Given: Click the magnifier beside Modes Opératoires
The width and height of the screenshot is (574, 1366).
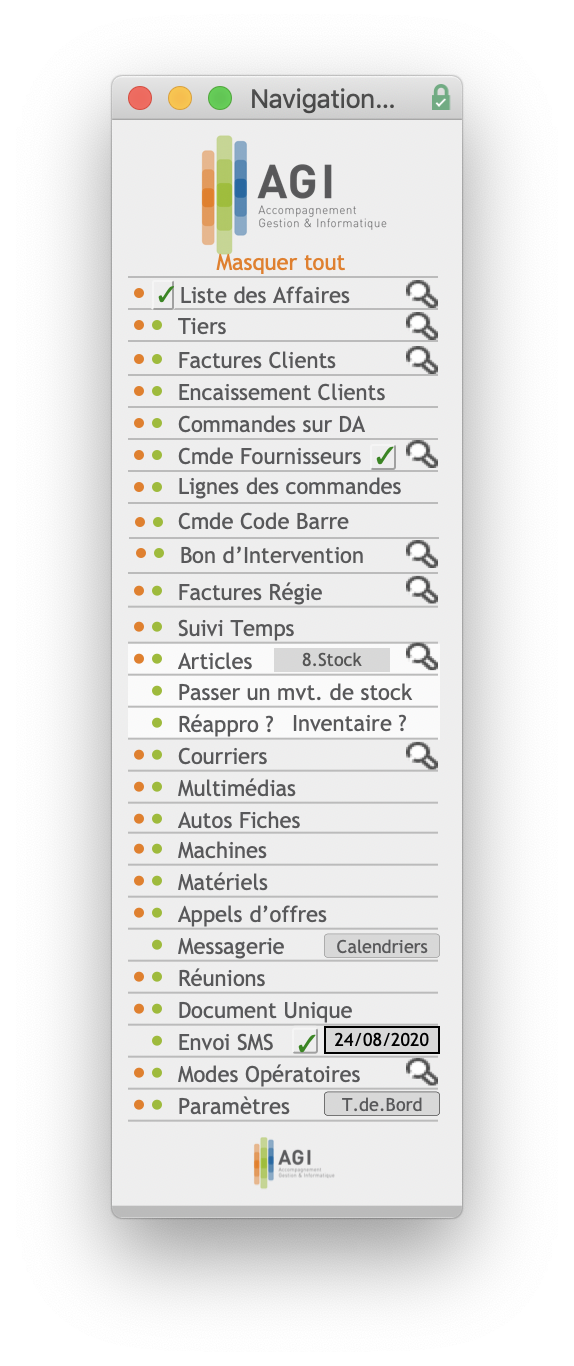Looking at the screenshot, I should (x=422, y=1073).
